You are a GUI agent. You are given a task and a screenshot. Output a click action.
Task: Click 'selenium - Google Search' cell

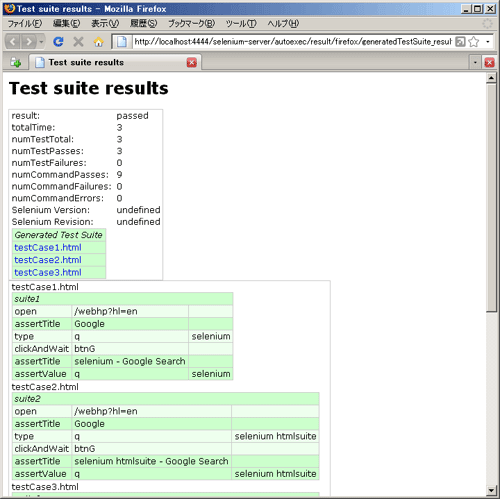pyautogui.click(x=130, y=361)
